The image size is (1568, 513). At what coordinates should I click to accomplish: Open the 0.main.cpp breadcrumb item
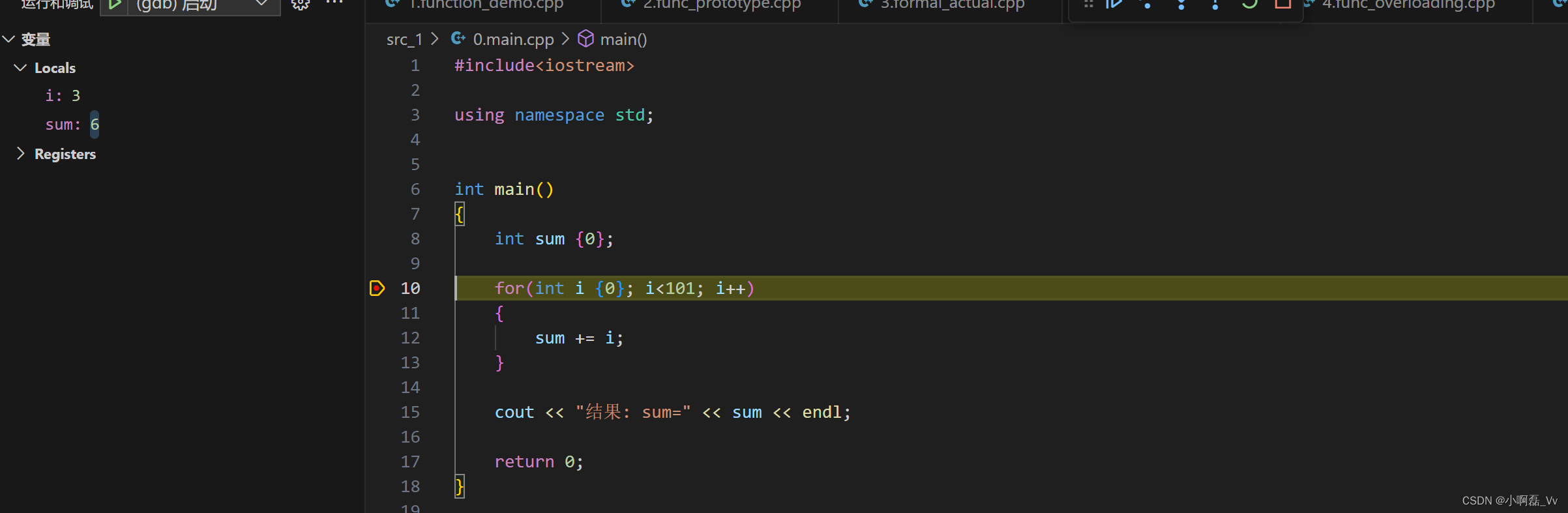pos(513,40)
